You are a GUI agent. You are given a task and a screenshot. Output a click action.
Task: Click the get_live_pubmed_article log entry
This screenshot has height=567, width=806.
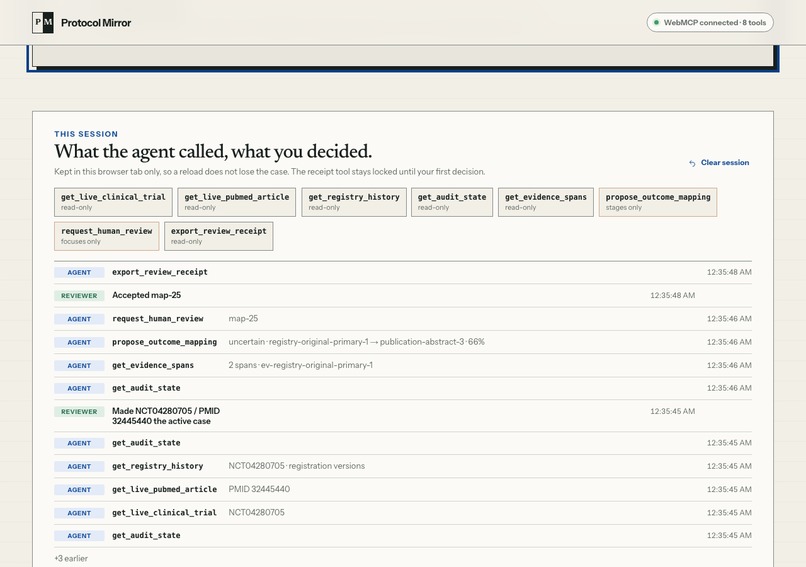coord(402,489)
